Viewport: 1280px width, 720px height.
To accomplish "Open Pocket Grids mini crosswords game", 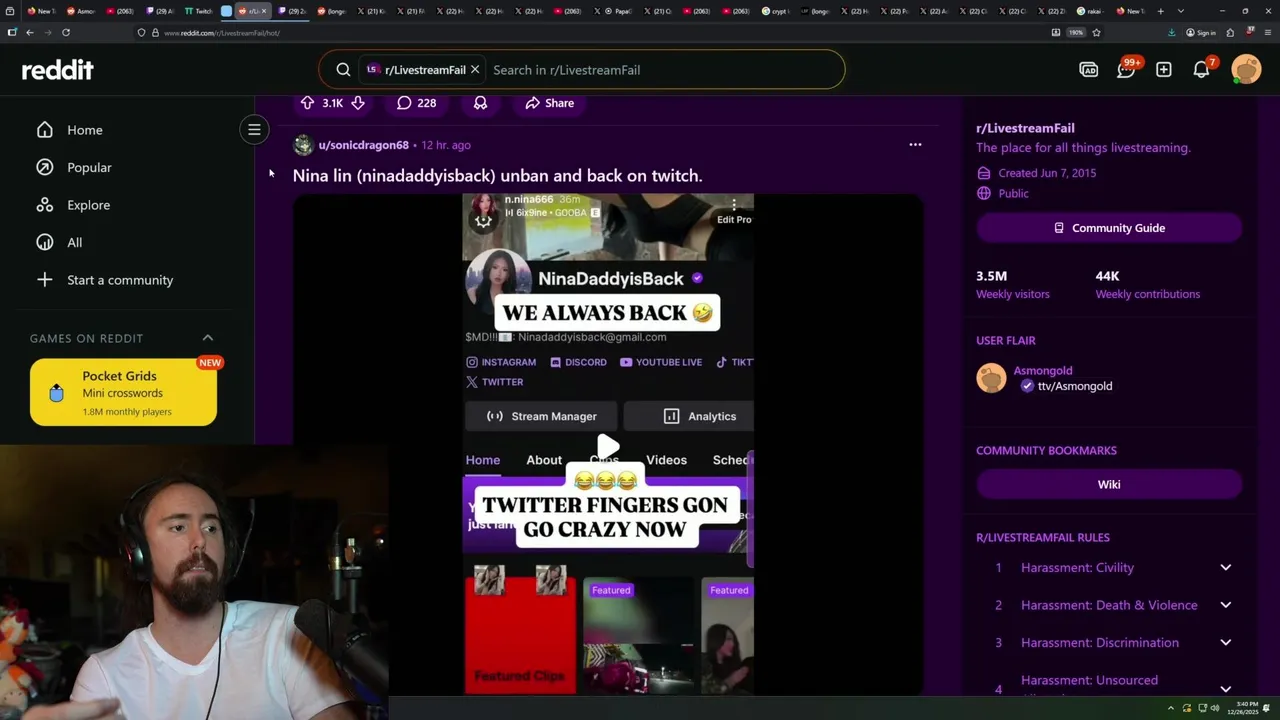I will point(123,392).
